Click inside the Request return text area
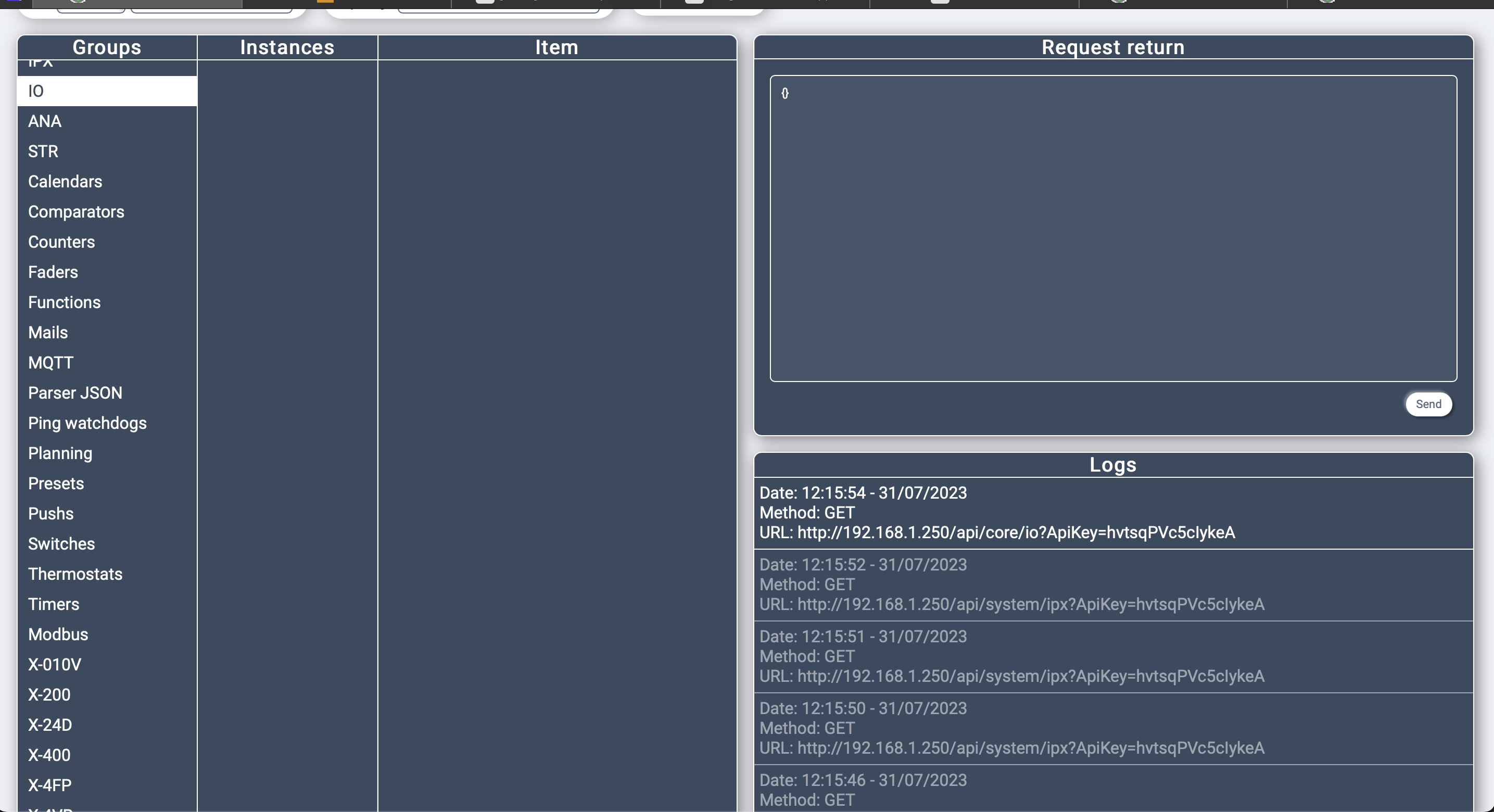 coord(1112,228)
